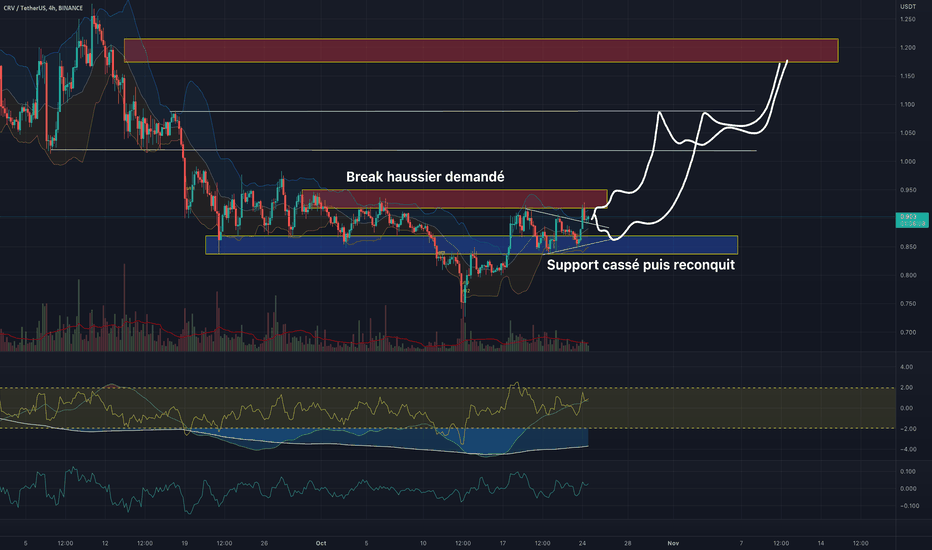Click the 0.100 lower indicator scale value
This screenshot has width=932, height=550.
tap(908, 472)
